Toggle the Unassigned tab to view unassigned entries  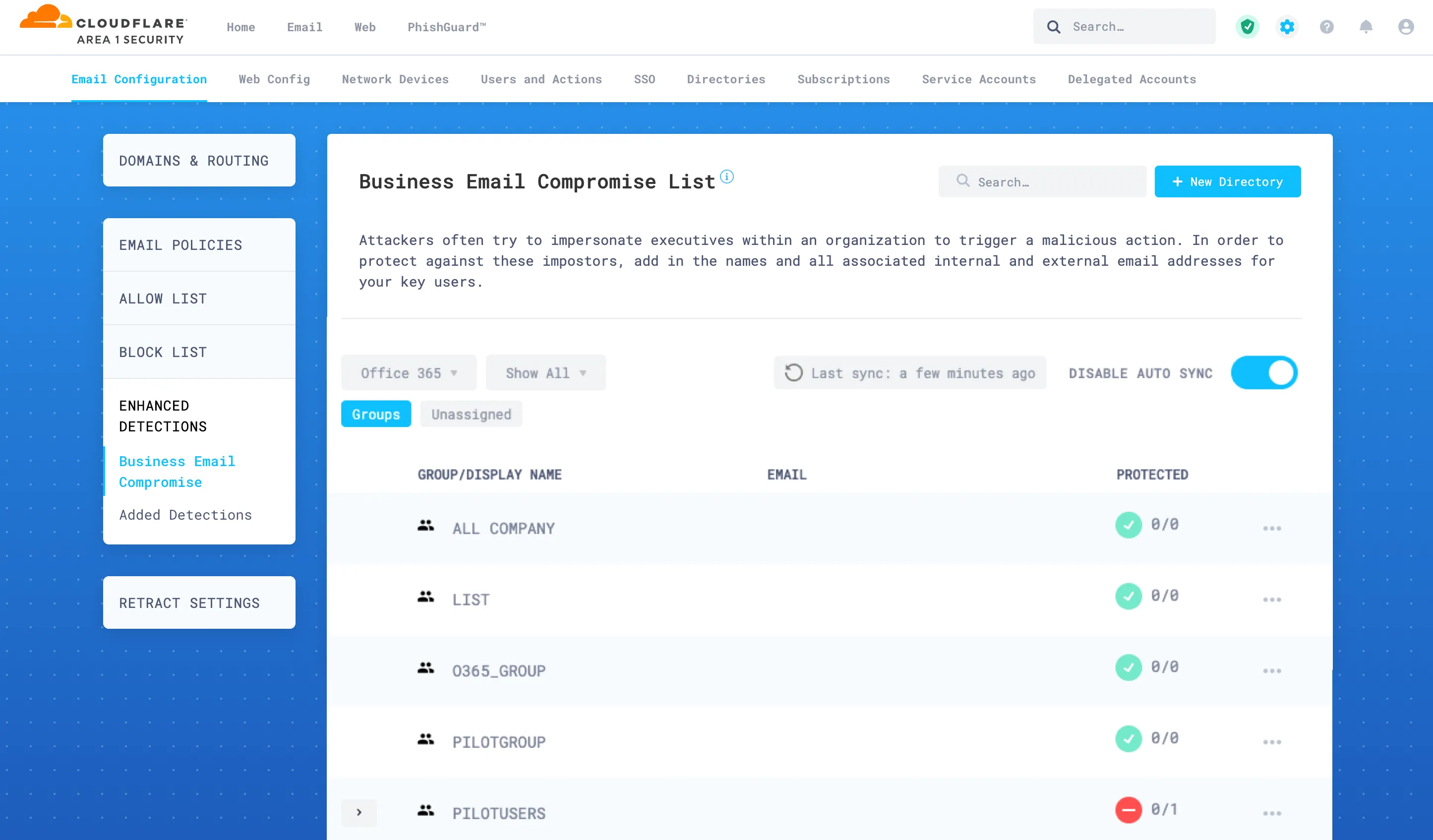[471, 413]
